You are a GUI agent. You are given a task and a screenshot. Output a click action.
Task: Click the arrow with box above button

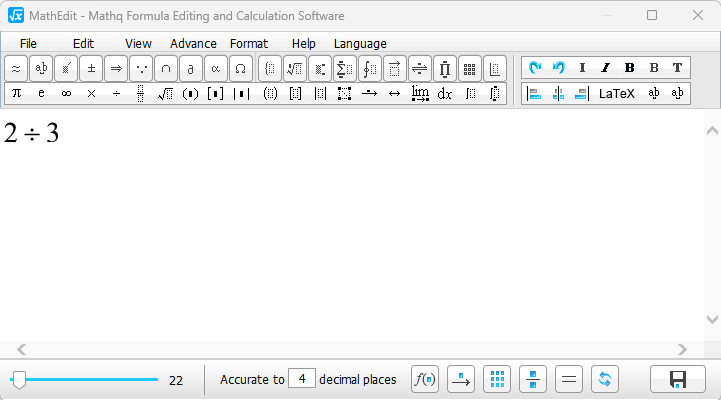coord(461,379)
